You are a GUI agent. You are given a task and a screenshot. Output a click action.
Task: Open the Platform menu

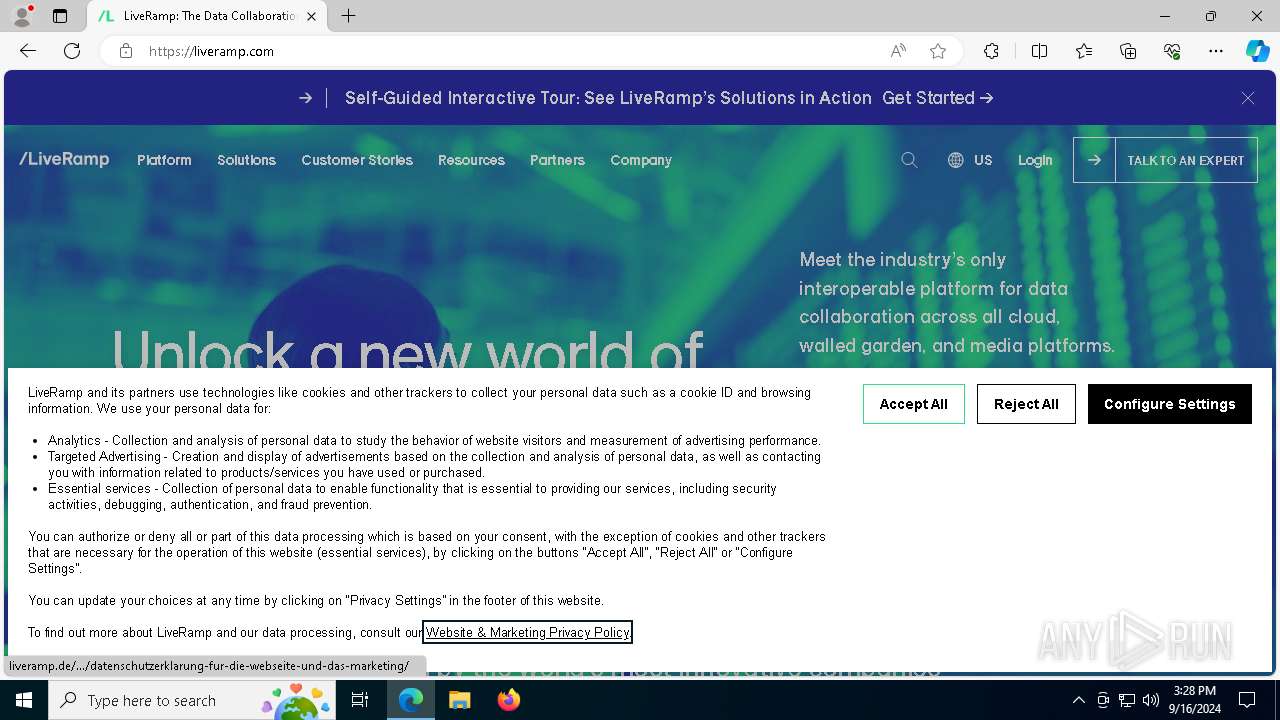point(164,160)
